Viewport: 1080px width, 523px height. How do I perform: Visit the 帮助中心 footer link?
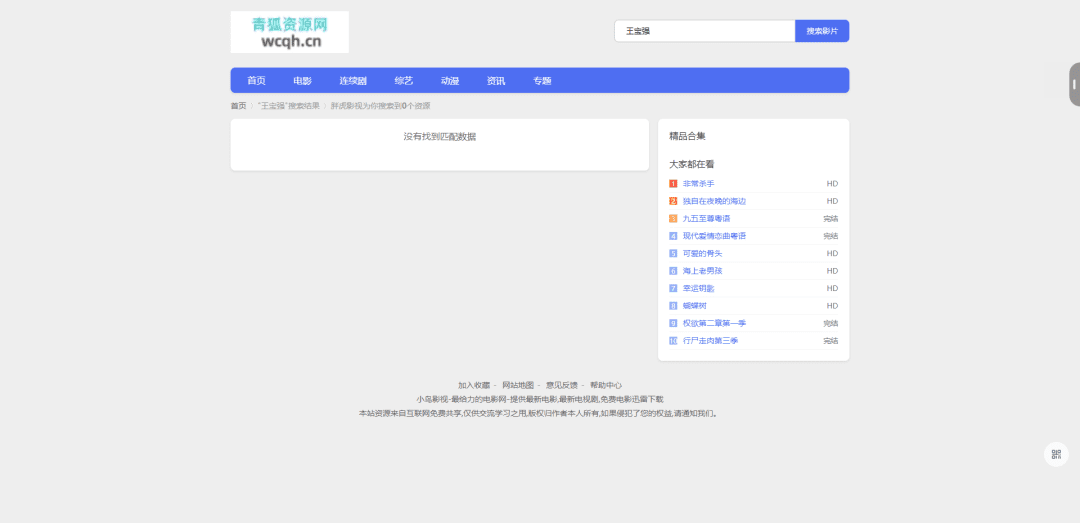click(x=605, y=385)
